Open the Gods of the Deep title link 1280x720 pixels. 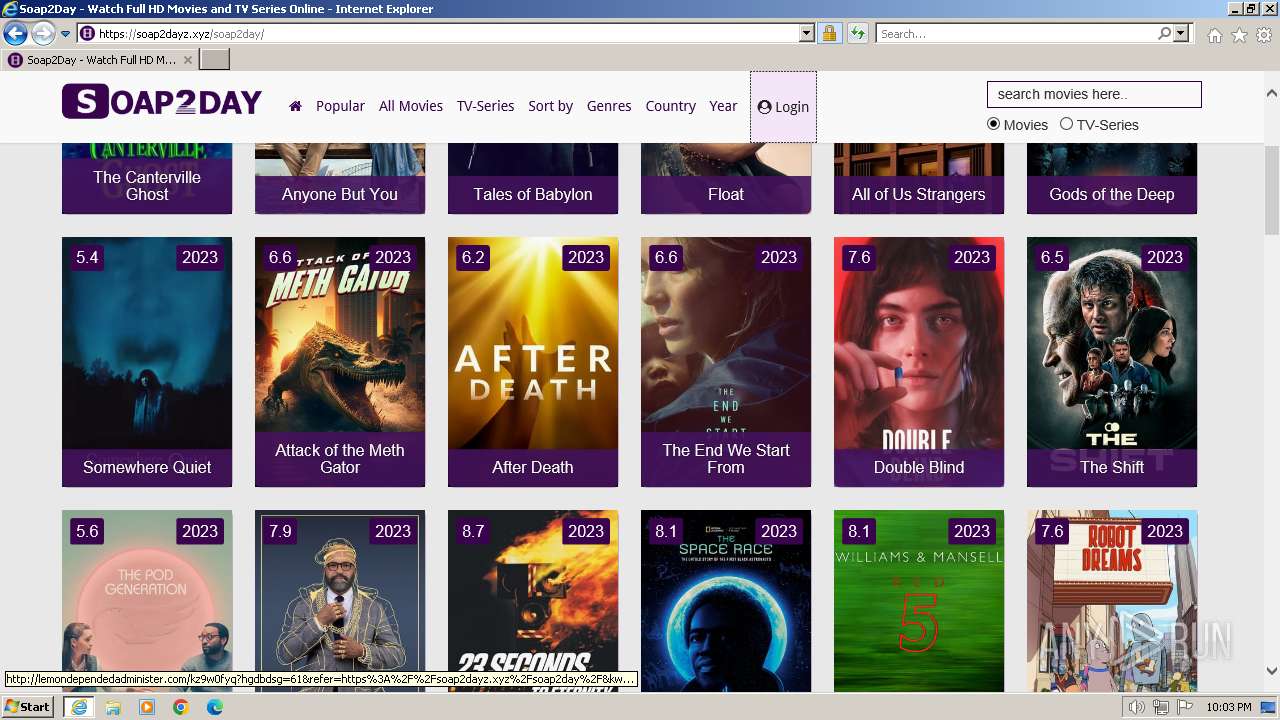(x=1112, y=194)
